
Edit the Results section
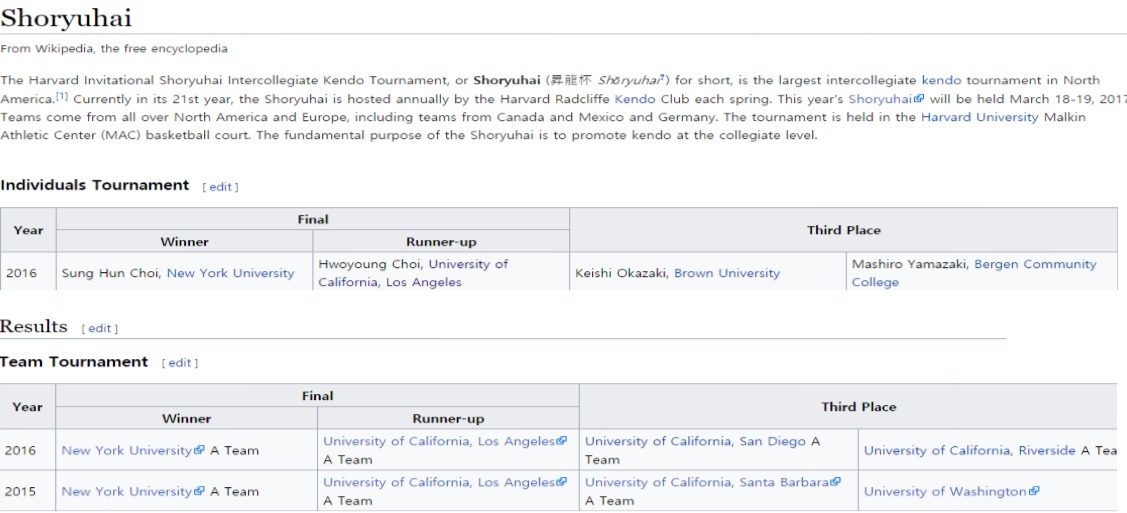coord(100,328)
